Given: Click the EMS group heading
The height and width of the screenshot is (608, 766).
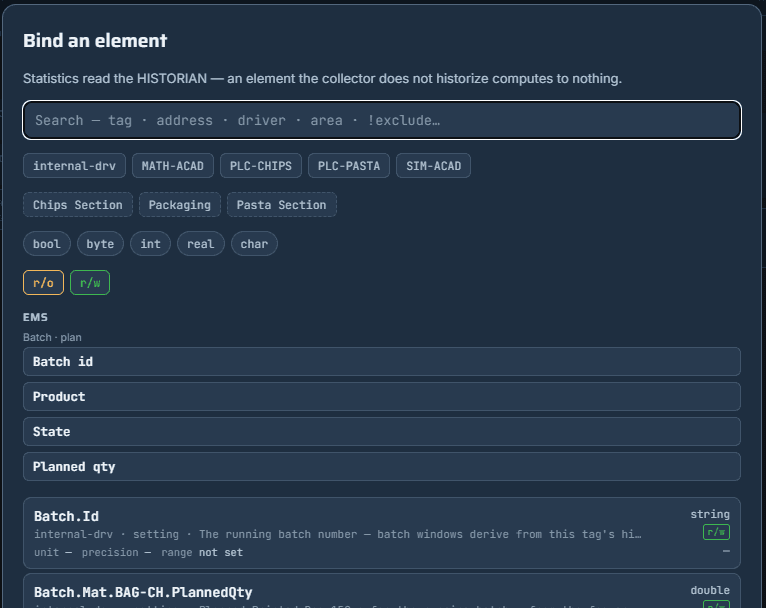Looking at the screenshot, I should click(x=35, y=317).
